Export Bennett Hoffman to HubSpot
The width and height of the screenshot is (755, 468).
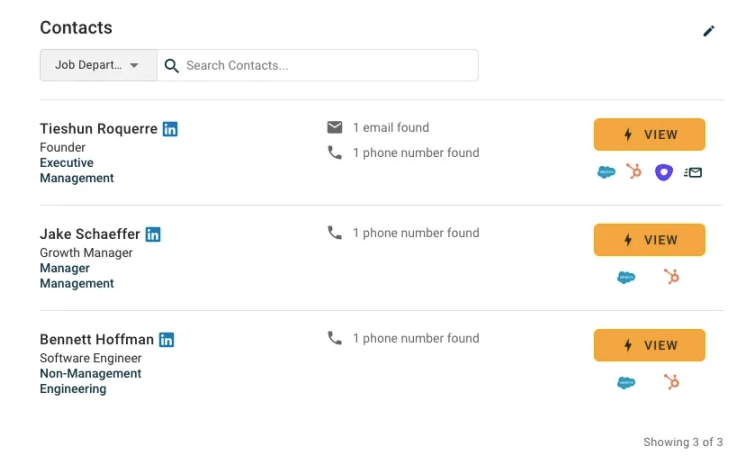(x=672, y=382)
